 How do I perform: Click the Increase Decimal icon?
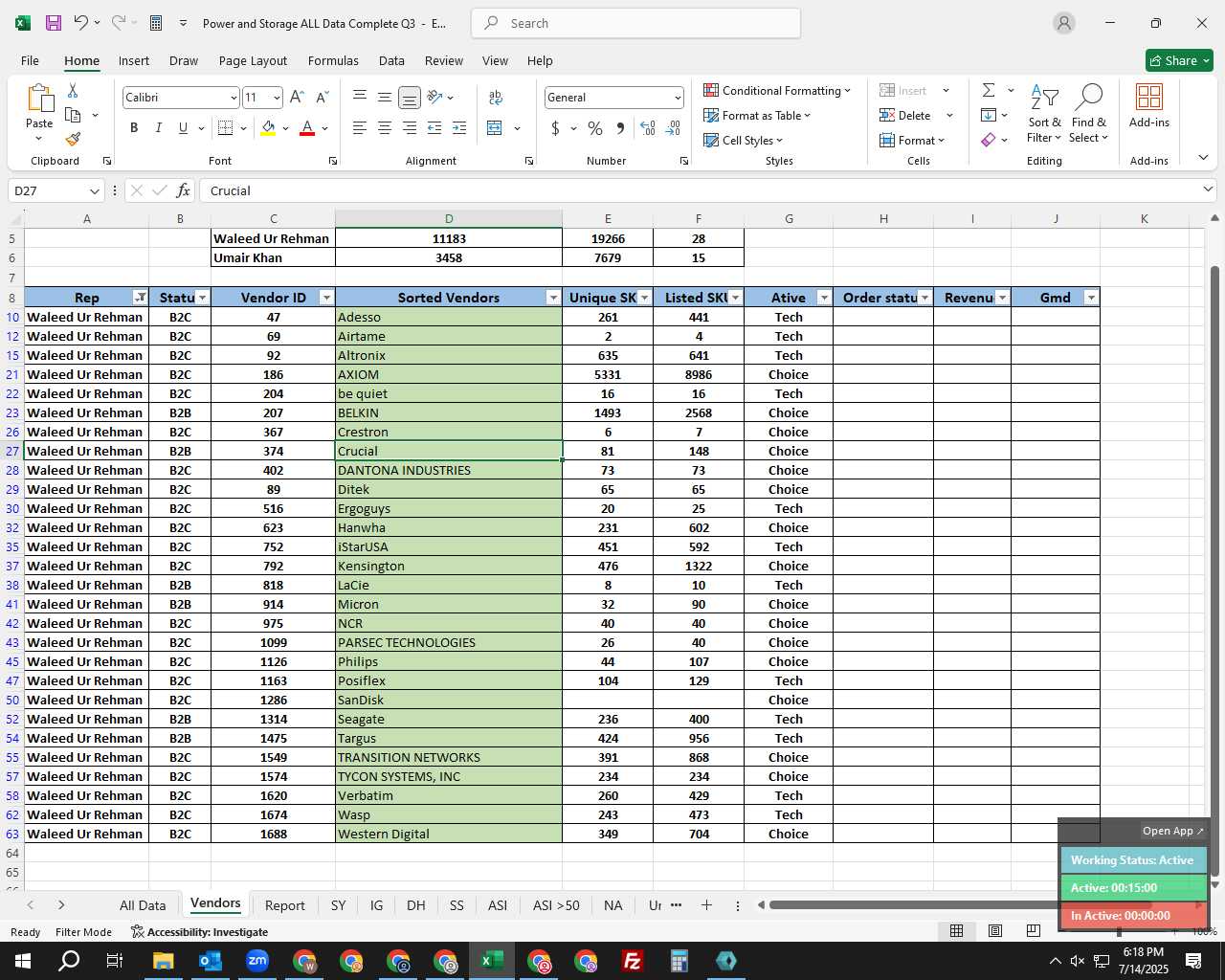[648, 128]
